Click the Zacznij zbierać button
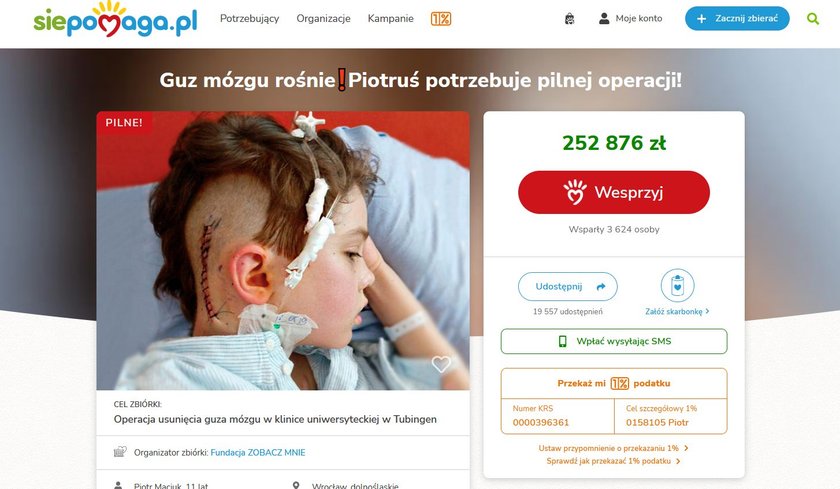The height and width of the screenshot is (489, 840). tap(737, 19)
